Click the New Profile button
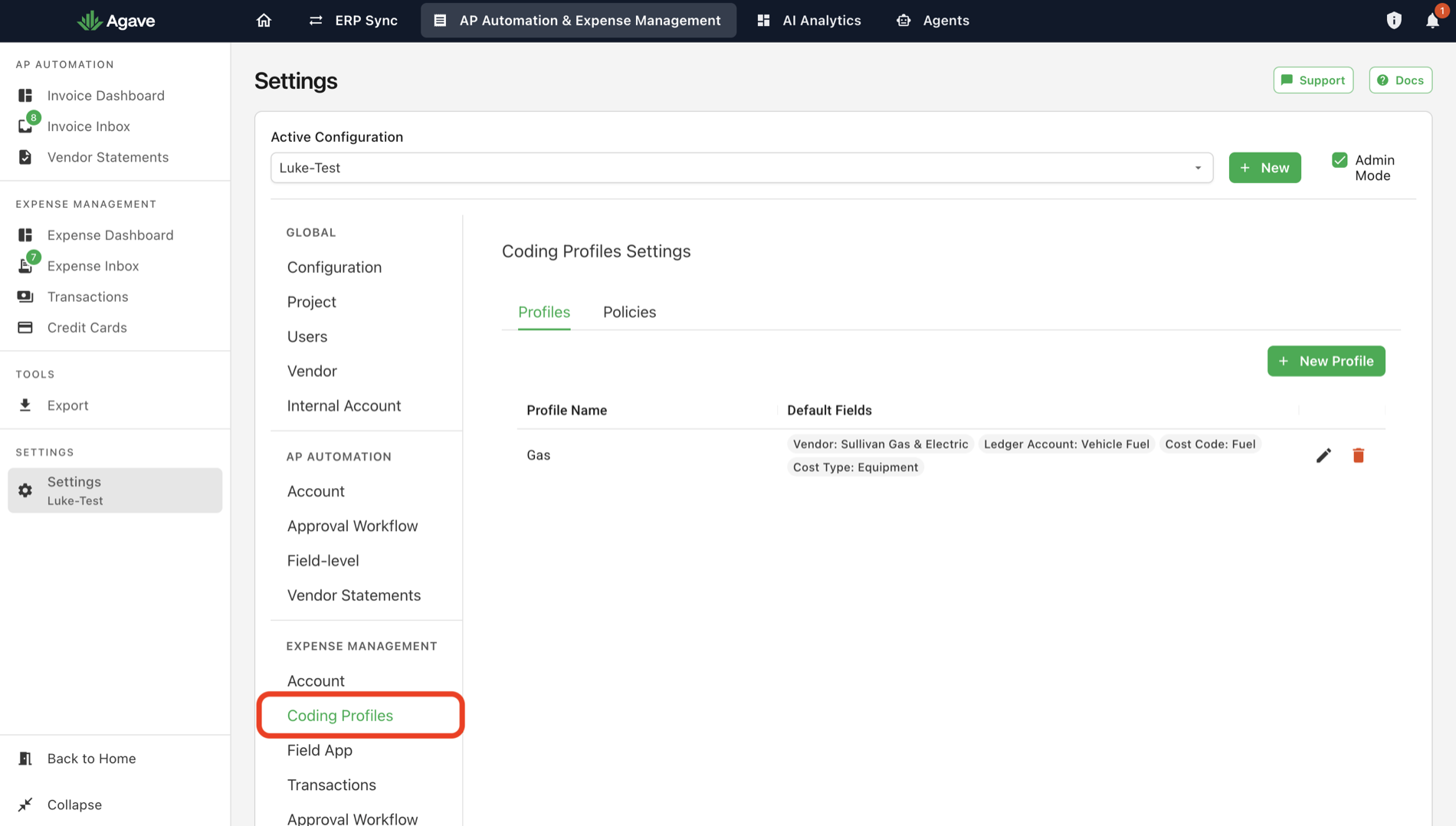Screen dimensions: 1456x826 [1326, 361]
